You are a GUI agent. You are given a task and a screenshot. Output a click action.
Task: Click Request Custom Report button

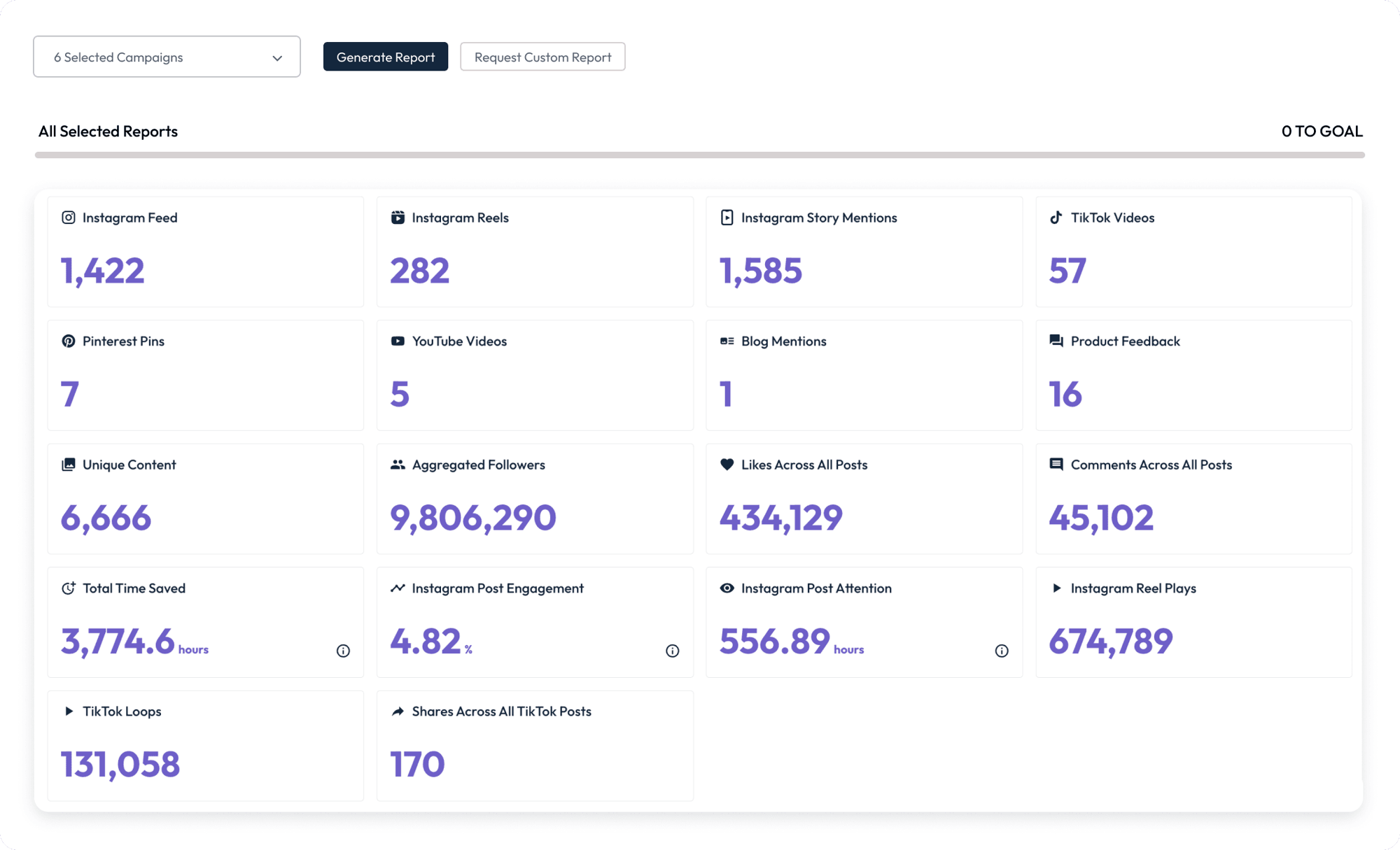[542, 57]
